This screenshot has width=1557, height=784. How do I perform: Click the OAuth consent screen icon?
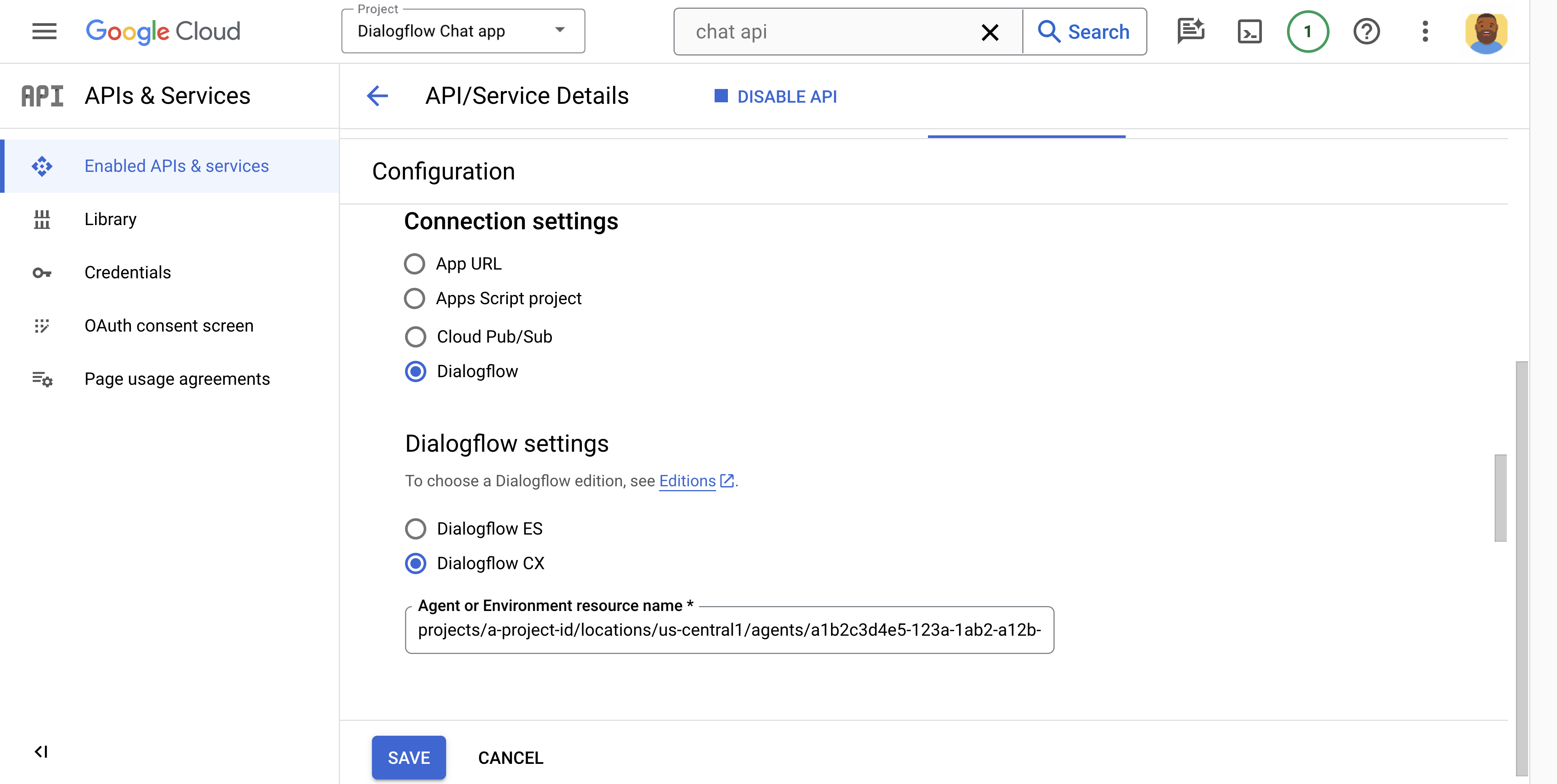(x=42, y=325)
